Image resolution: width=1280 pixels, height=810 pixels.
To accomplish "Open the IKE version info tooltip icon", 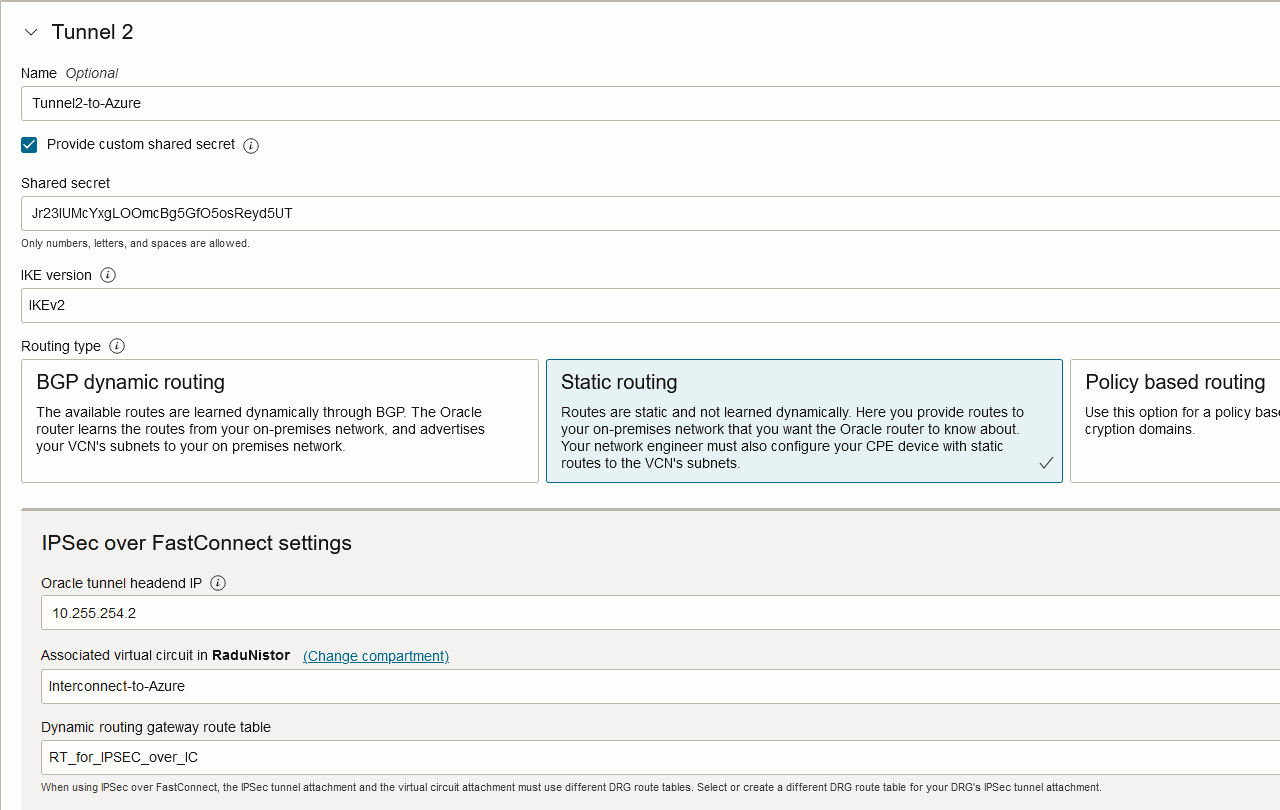I will click(108, 275).
